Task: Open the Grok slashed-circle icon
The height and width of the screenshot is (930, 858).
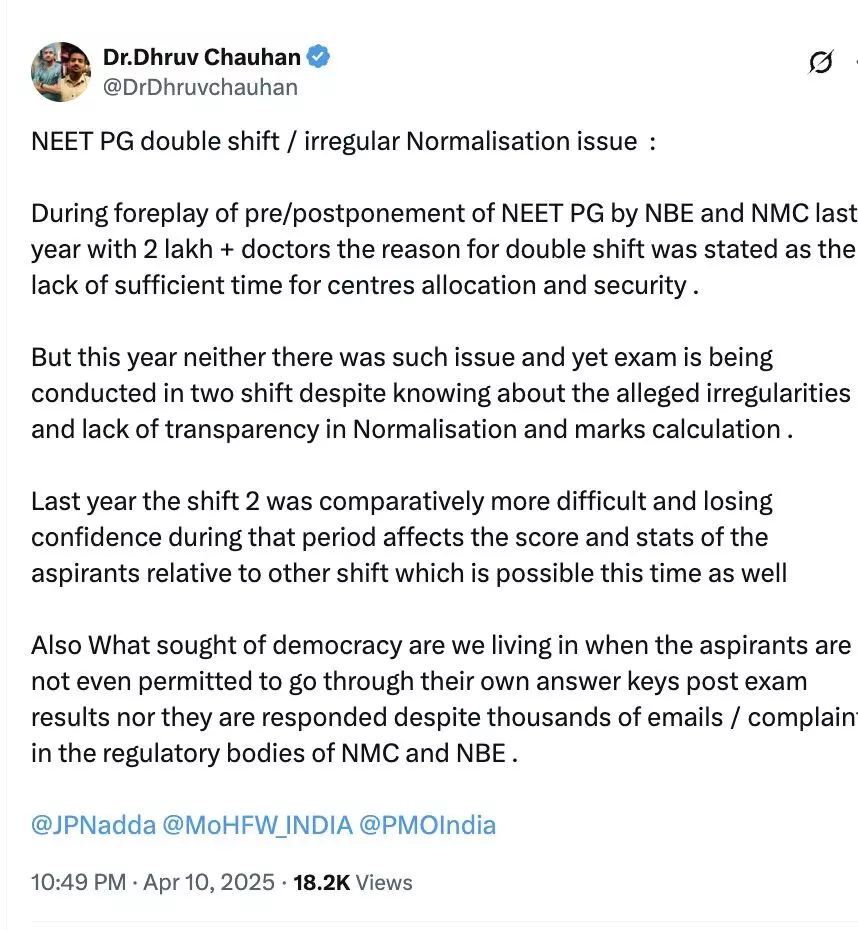Action: 820,62
